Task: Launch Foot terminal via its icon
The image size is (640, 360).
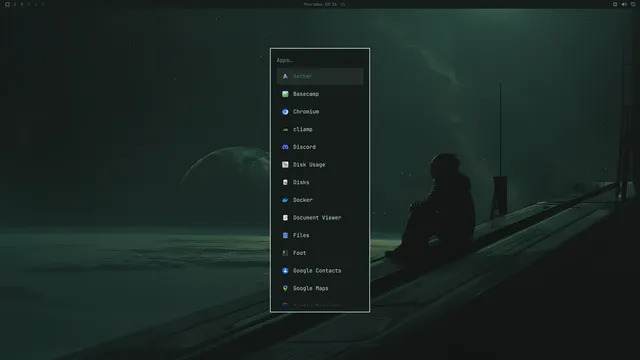Action: tap(285, 253)
